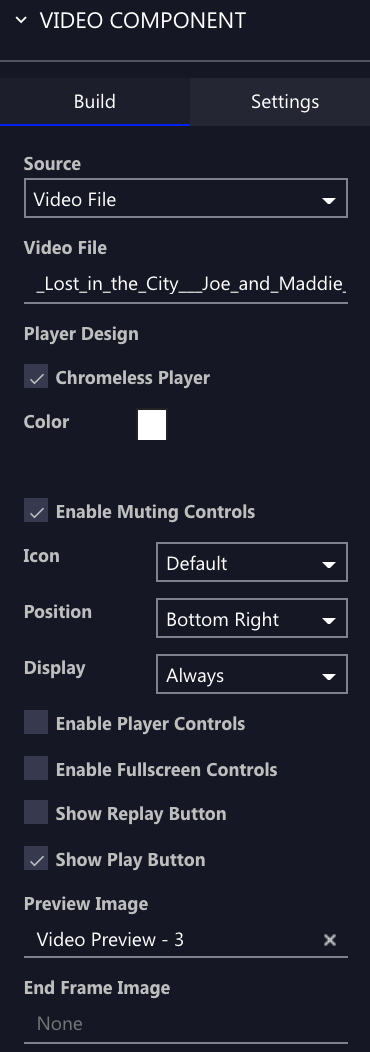
Task: Click the End Frame Image None field
Action: [185, 1024]
